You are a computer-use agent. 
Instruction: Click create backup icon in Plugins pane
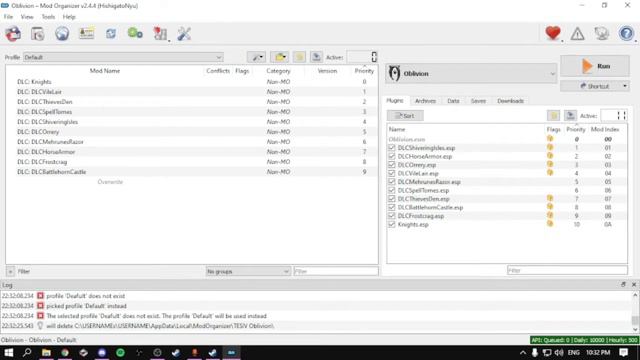(571, 116)
